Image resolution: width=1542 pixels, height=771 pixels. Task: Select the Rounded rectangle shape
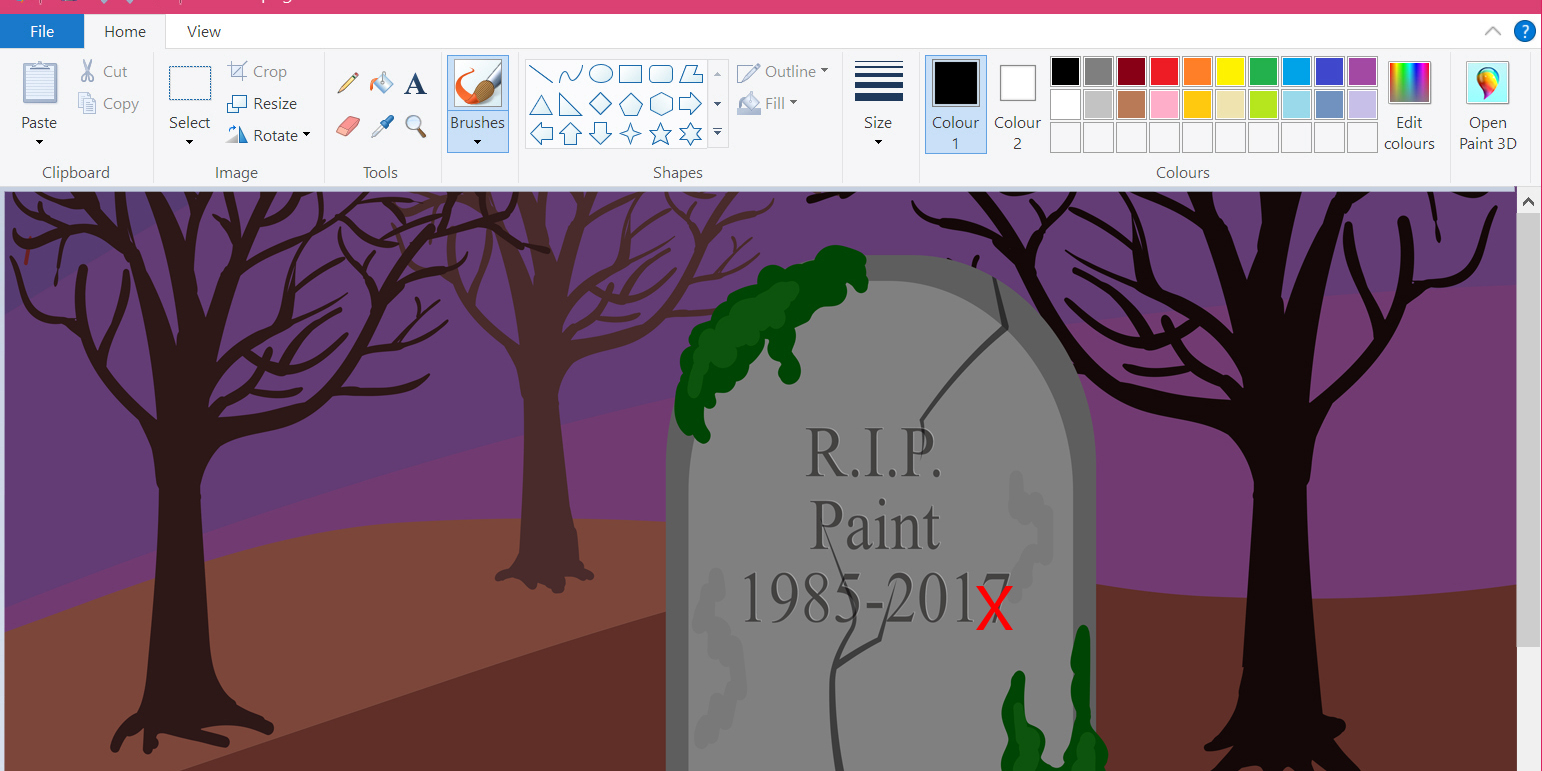pos(660,73)
